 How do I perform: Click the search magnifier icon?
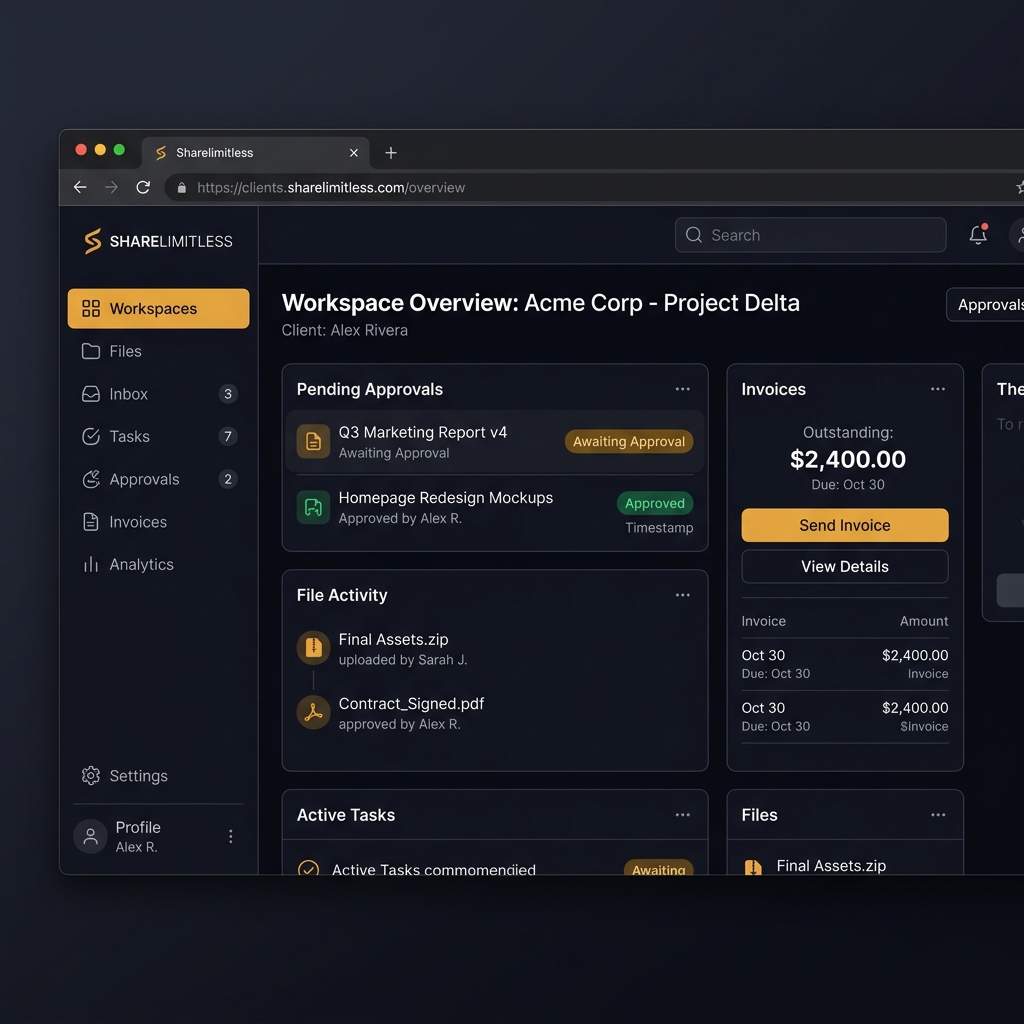click(694, 235)
